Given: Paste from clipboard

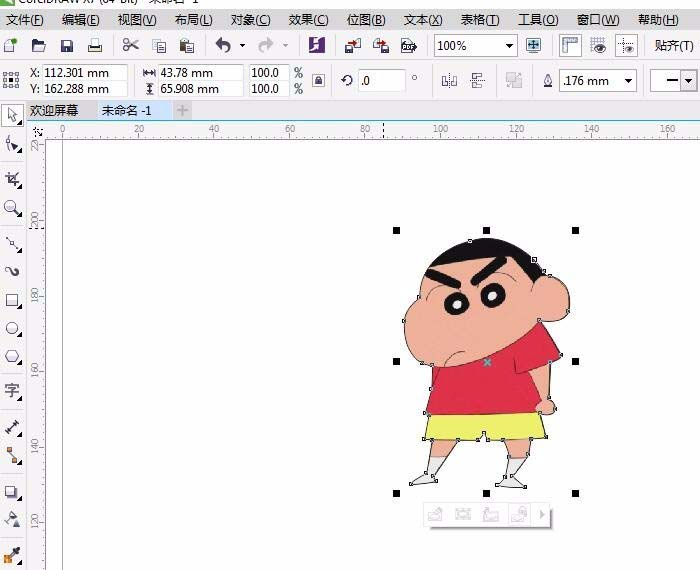Looking at the screenshot, I should tap(187, 46).
